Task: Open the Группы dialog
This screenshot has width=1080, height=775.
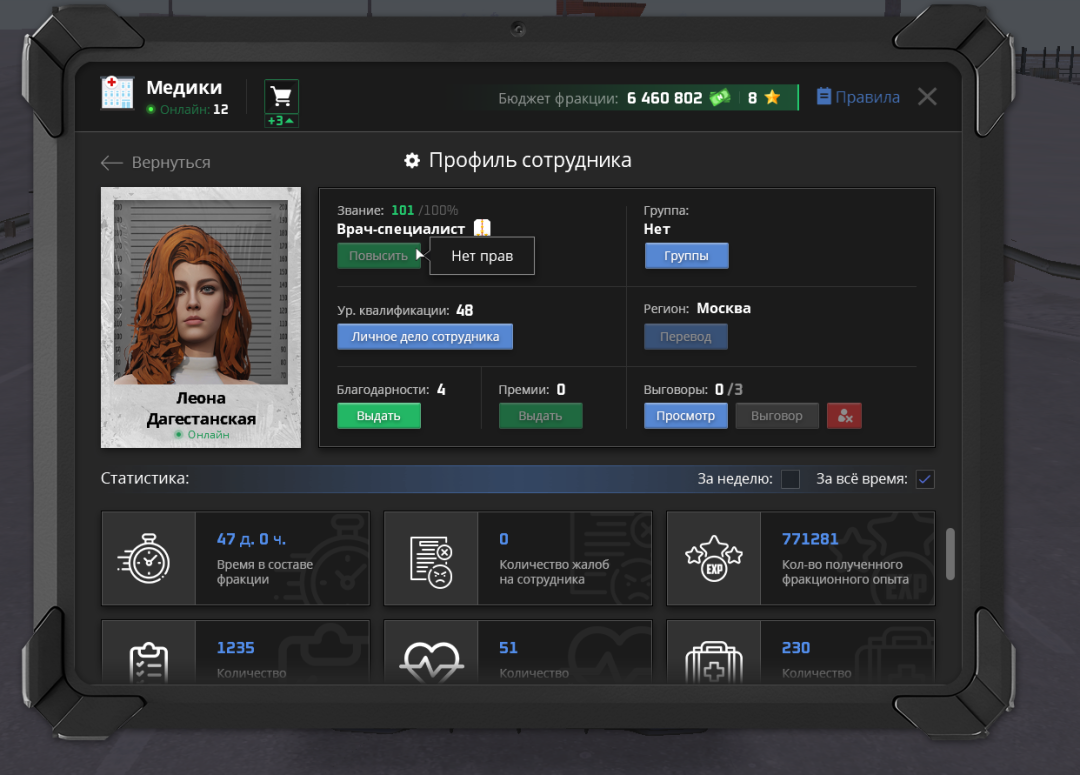Action: pyautogui.click(x=686, y=255)
